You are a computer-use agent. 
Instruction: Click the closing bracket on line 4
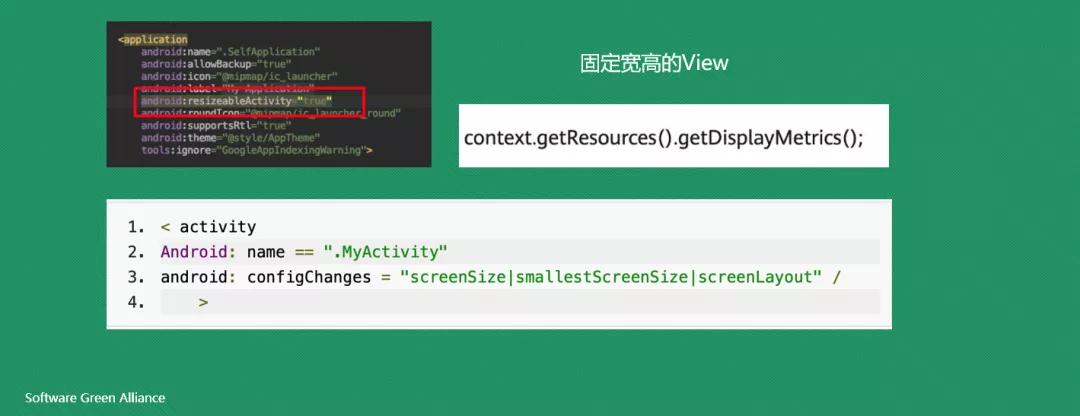click(203, 302)
